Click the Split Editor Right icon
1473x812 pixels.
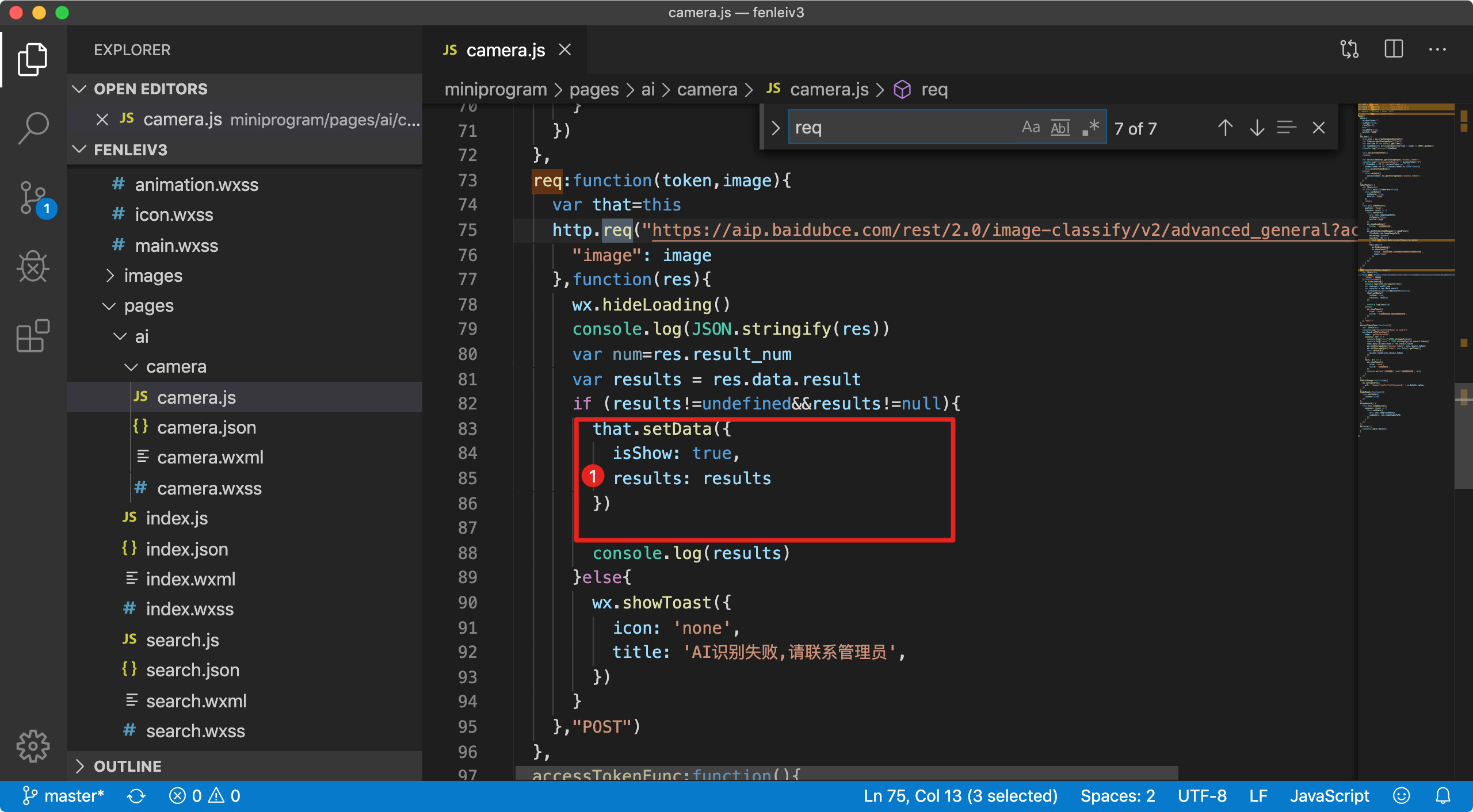1393,49
